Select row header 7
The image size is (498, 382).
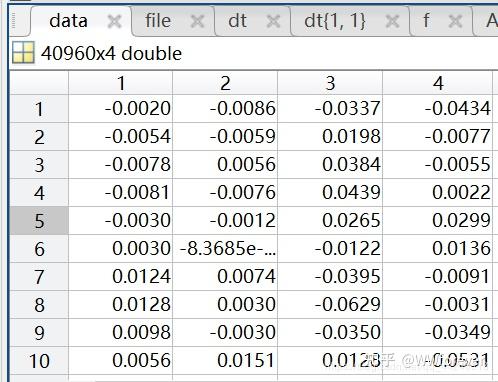[39, 277]
